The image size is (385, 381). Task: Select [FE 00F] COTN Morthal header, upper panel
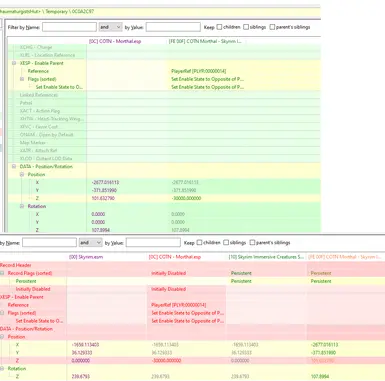pos(205,41)
